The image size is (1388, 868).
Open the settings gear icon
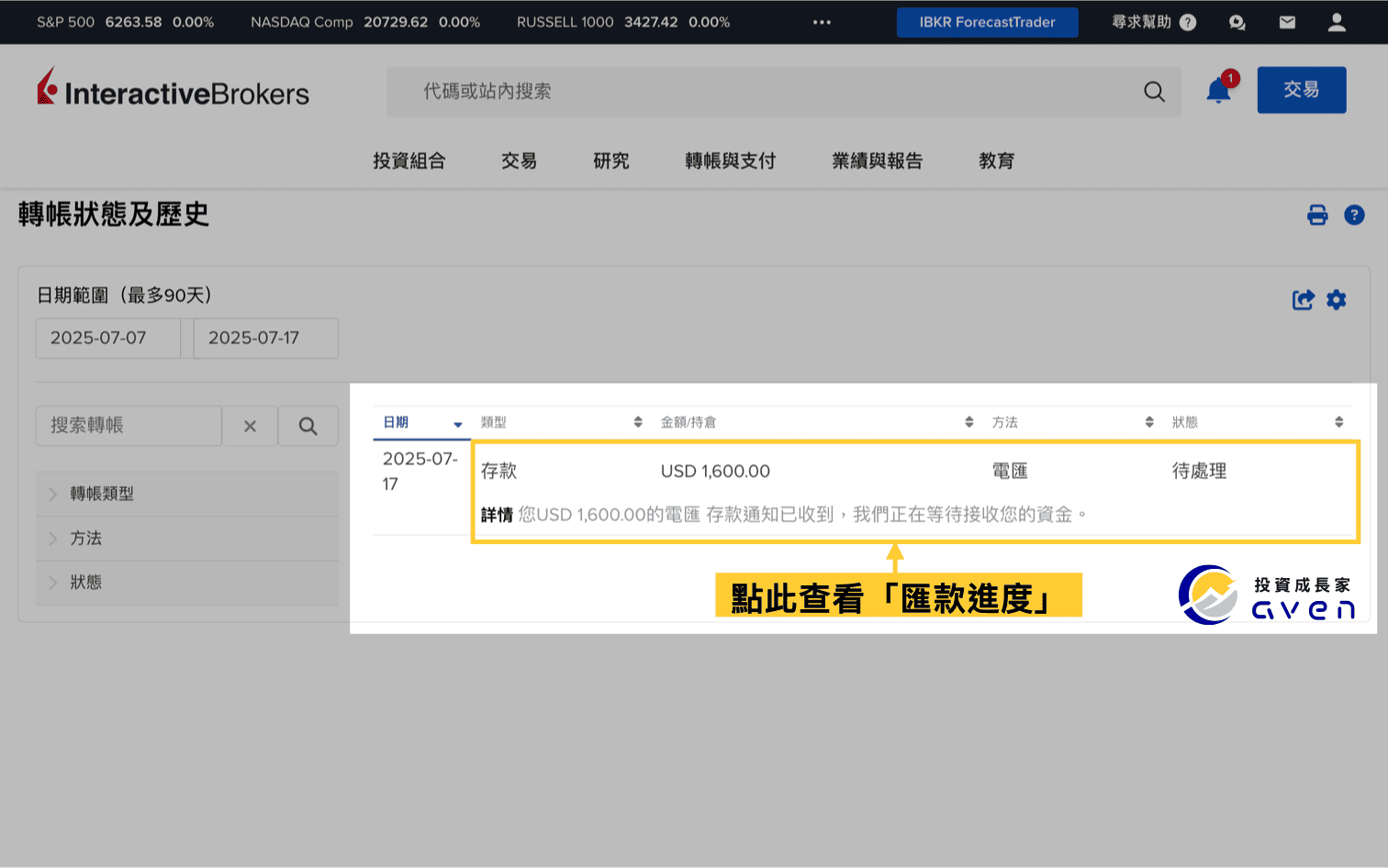(x=1337, y=299)
